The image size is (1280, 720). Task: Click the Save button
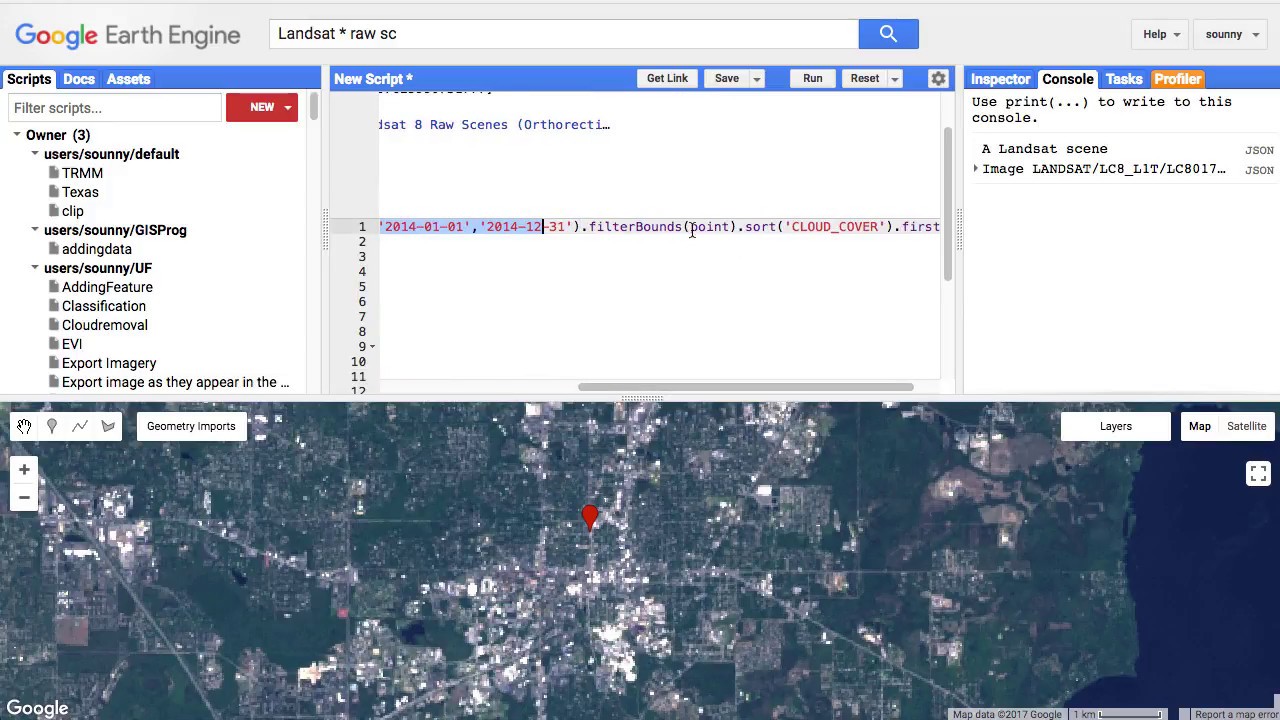coord(727,79)
